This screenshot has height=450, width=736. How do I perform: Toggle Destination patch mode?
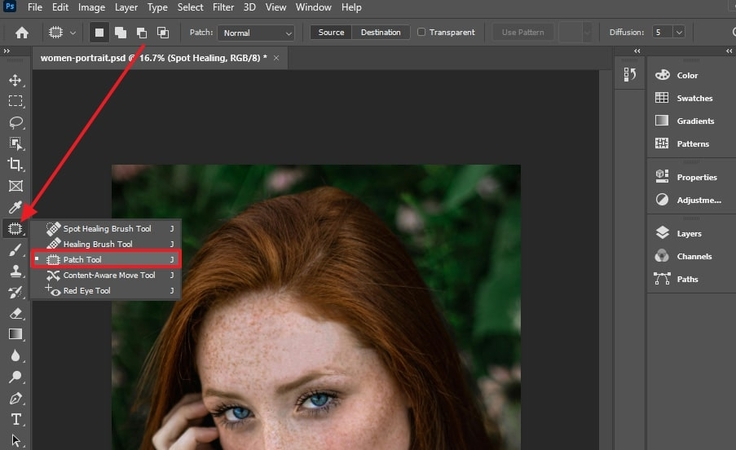point(380,32)
